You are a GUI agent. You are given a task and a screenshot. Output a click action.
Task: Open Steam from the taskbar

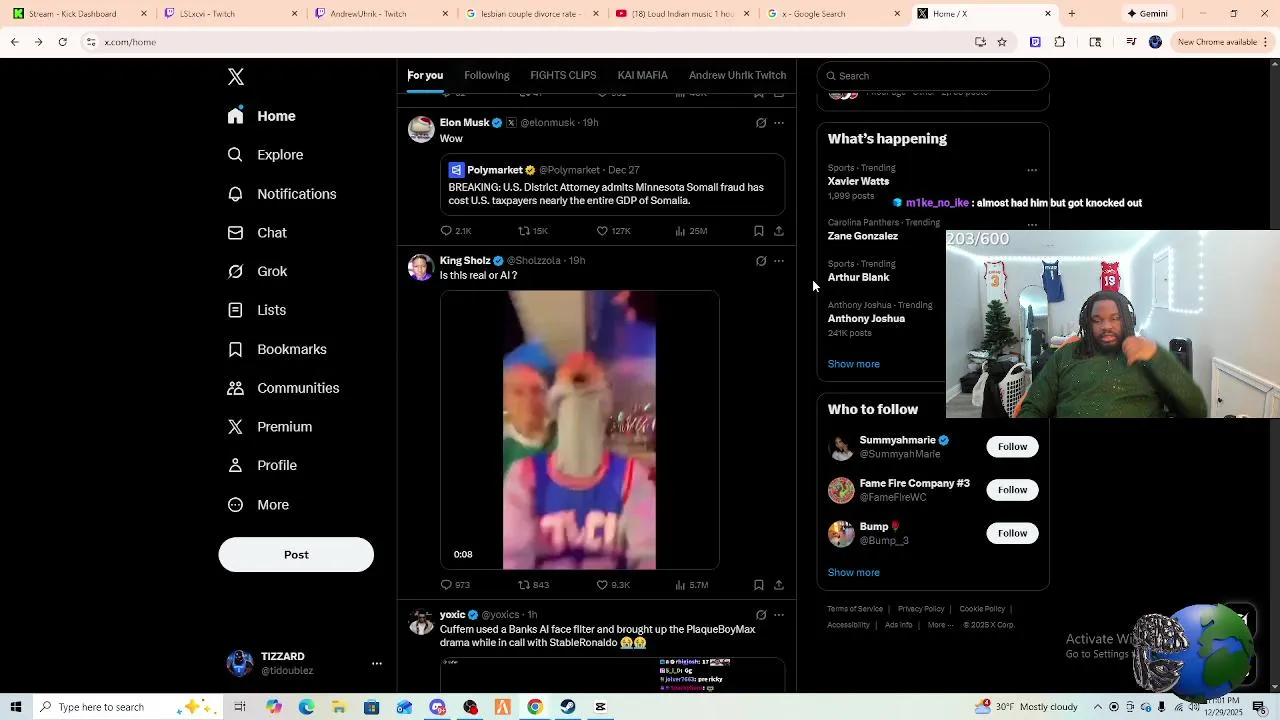(568, 707)
